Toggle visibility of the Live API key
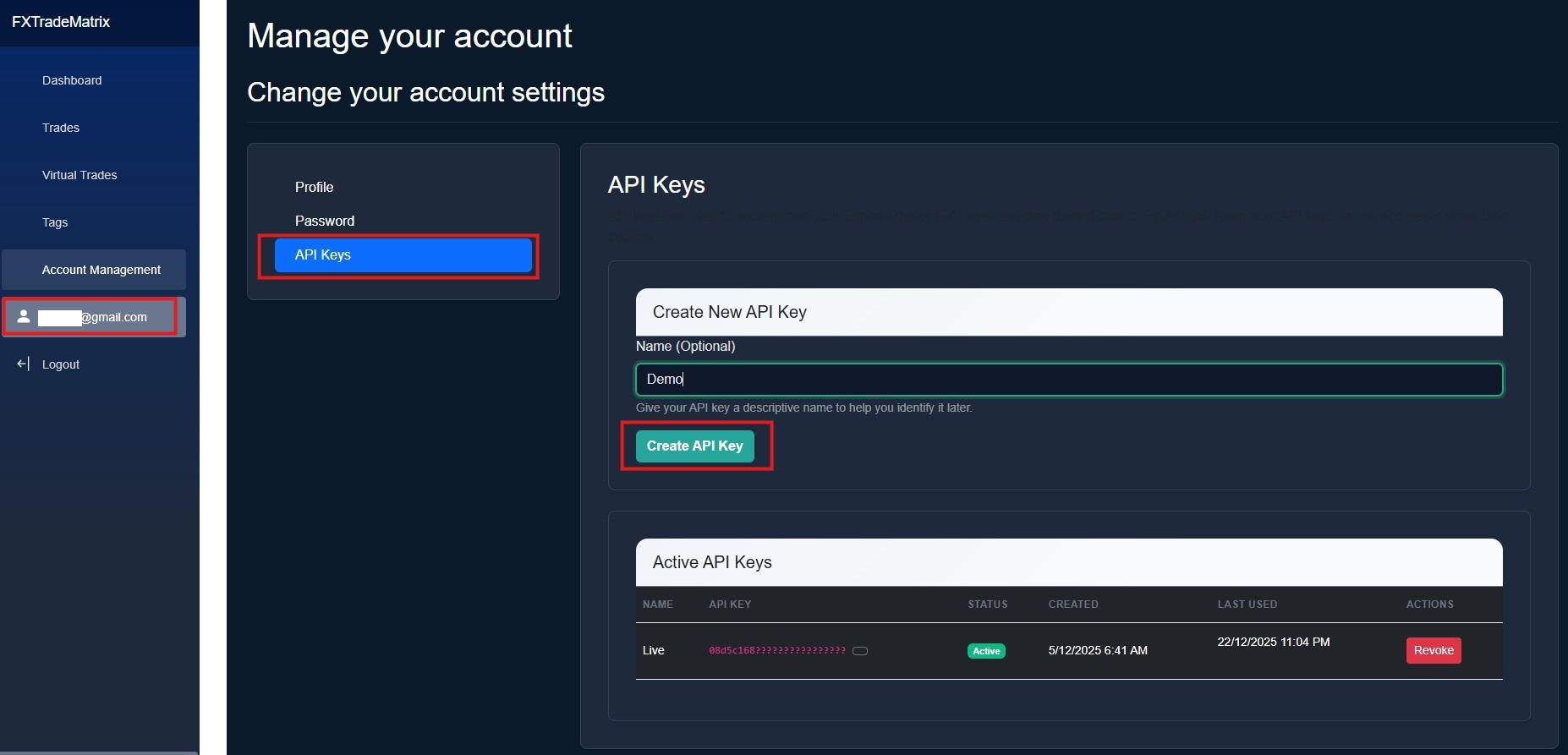1568x755 pixels. click(x=860, y=651)
